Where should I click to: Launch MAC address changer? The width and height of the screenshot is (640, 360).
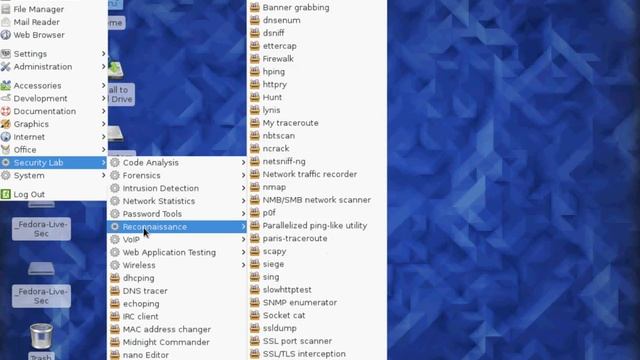(x=177, y=329)
